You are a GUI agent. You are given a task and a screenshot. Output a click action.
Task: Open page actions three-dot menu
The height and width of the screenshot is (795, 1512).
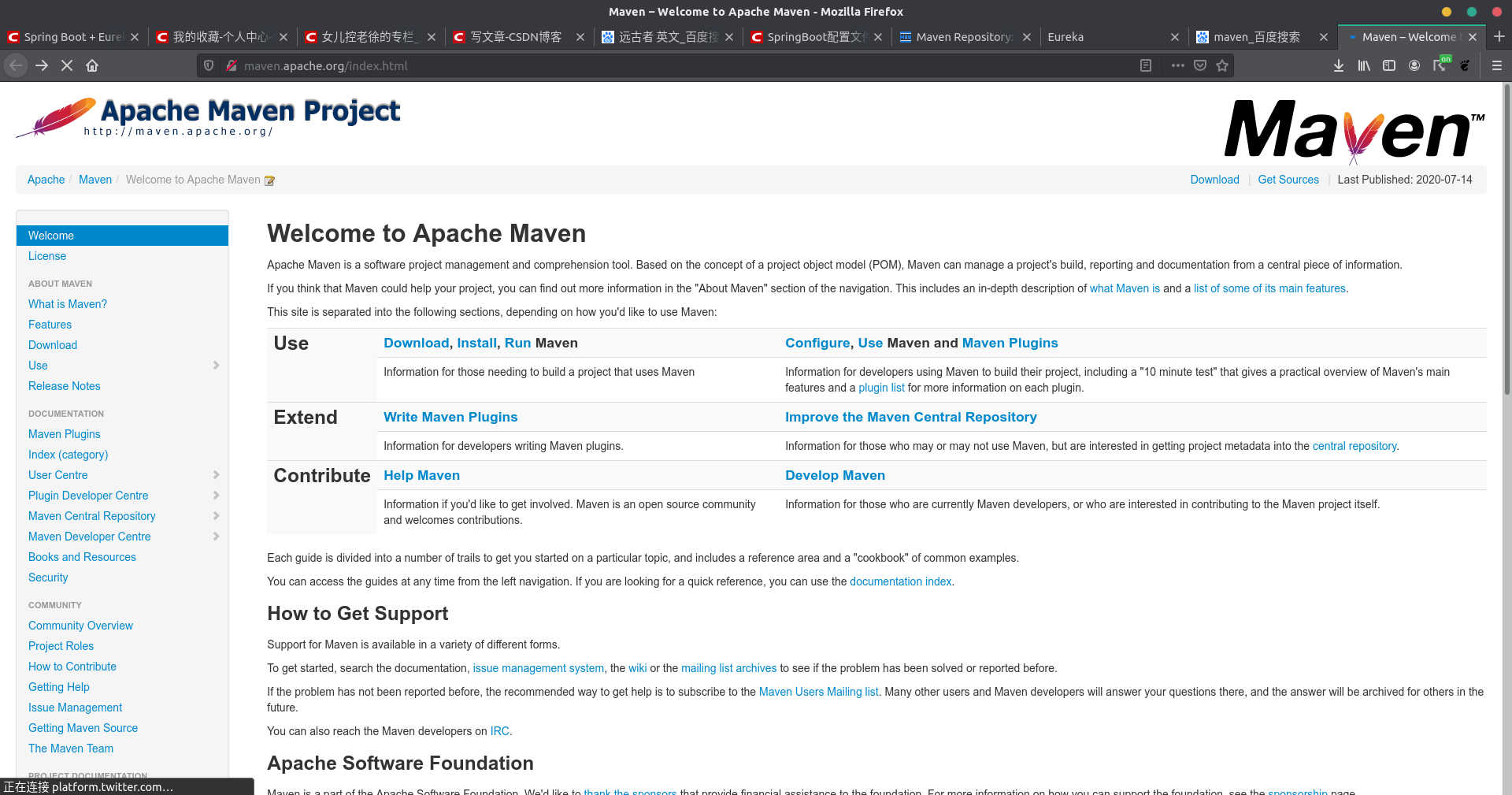(x=1177, y=65)
